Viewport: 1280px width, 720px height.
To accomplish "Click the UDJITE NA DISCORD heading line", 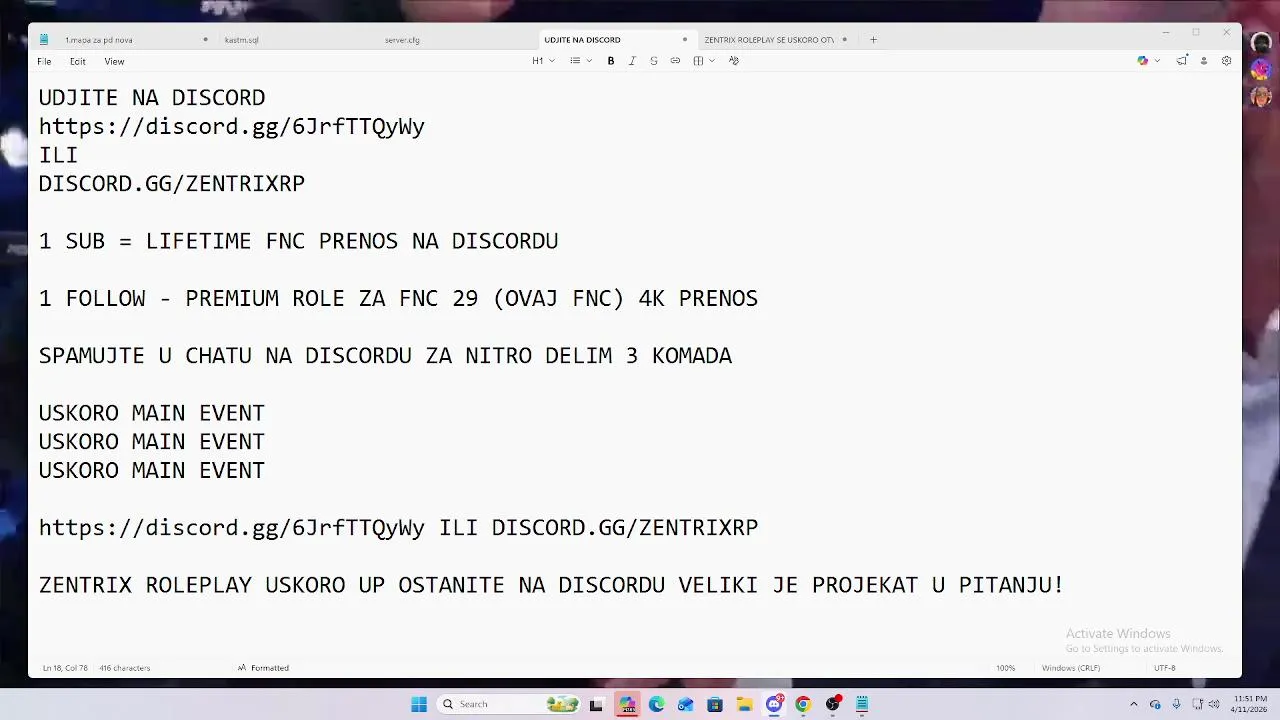I will pos(152,98).
